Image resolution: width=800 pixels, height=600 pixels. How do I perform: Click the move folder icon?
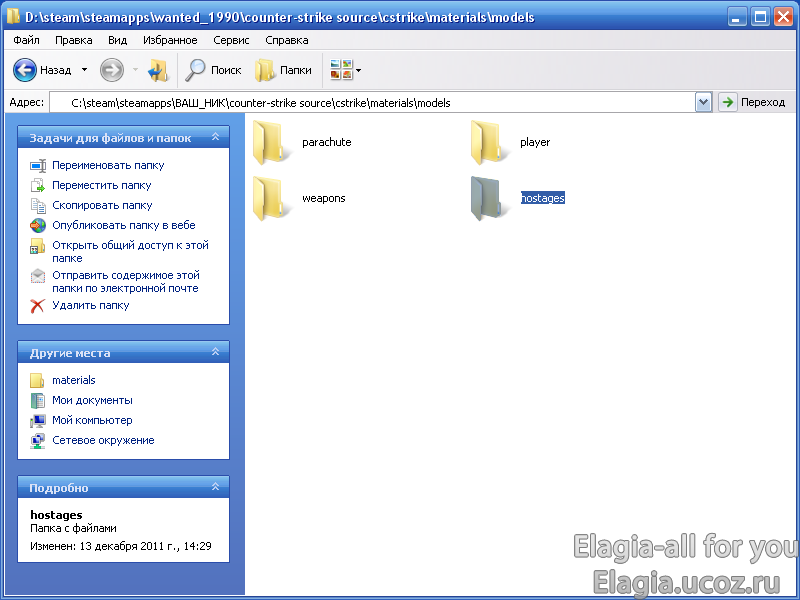[x=38, y=185]
